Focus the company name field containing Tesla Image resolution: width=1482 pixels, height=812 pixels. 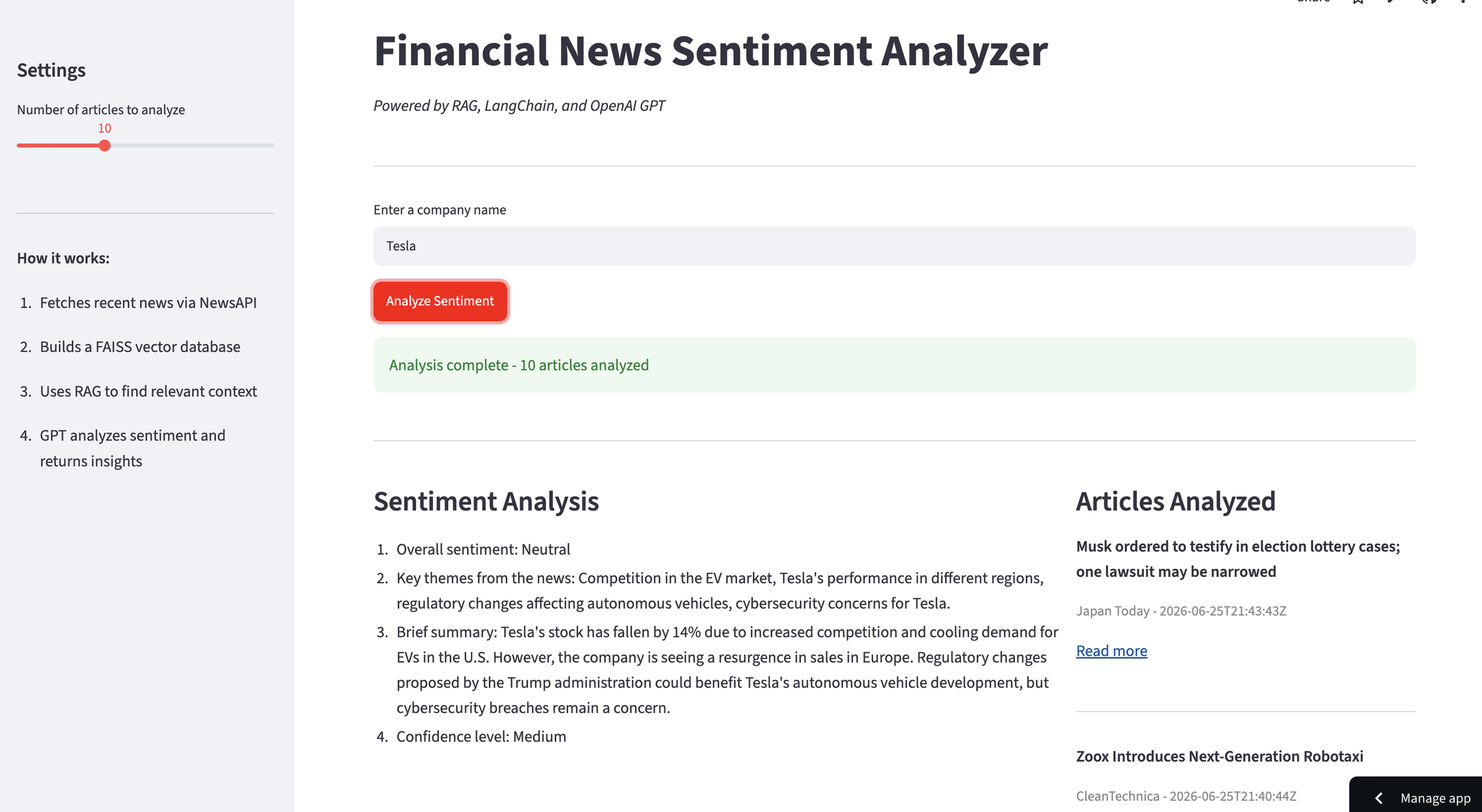coord(894,246)
